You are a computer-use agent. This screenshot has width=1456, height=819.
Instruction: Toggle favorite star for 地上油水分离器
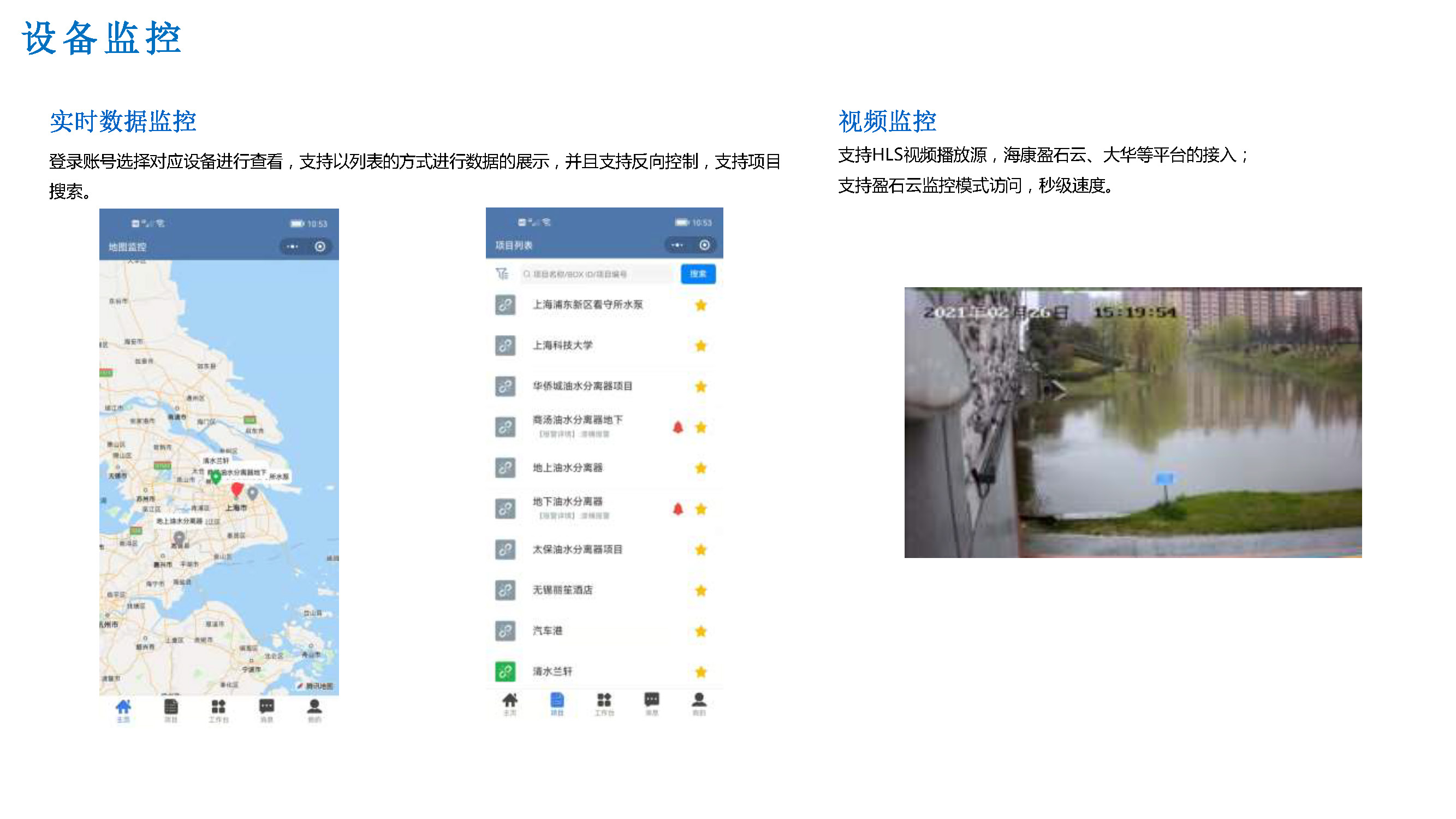[x=701, y=467]
